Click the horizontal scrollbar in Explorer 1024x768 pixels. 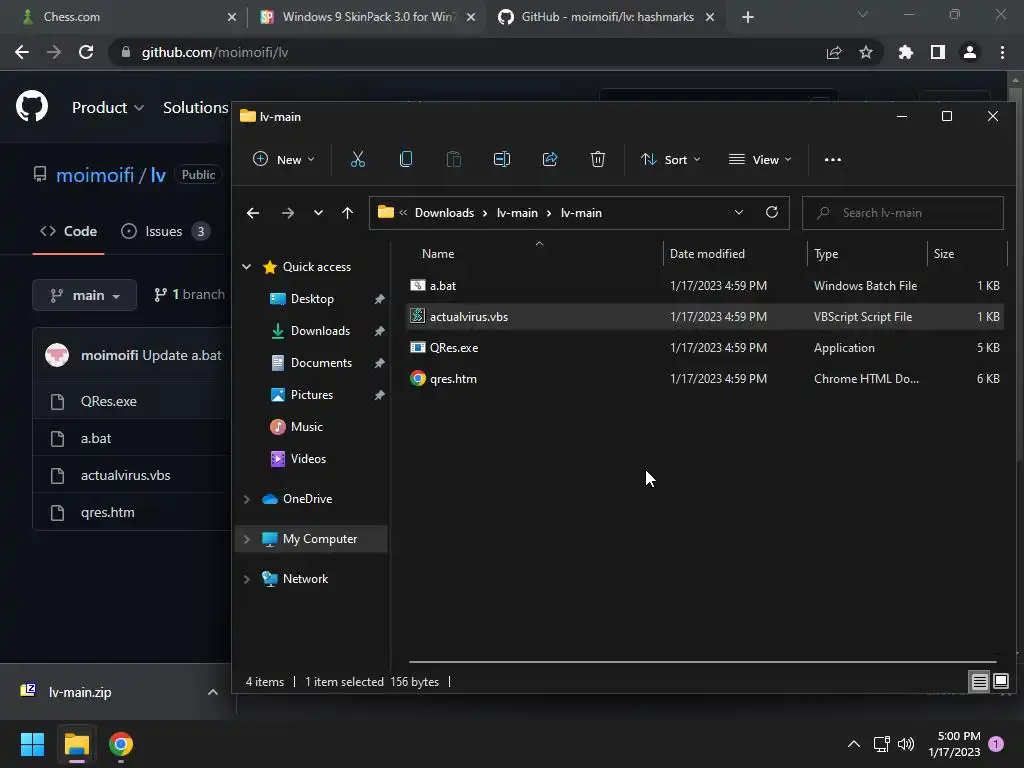(x=702, y=662)
